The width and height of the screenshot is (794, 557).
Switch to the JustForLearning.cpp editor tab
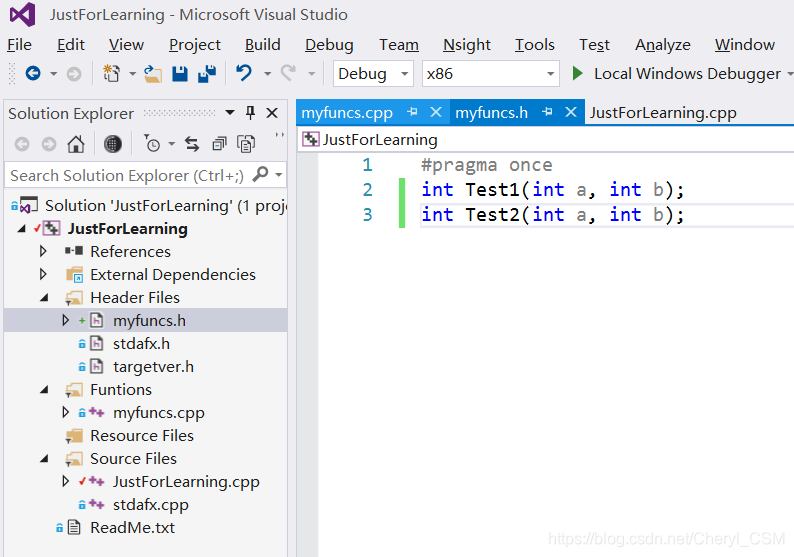pyautogui.click(x=662, y=112)
